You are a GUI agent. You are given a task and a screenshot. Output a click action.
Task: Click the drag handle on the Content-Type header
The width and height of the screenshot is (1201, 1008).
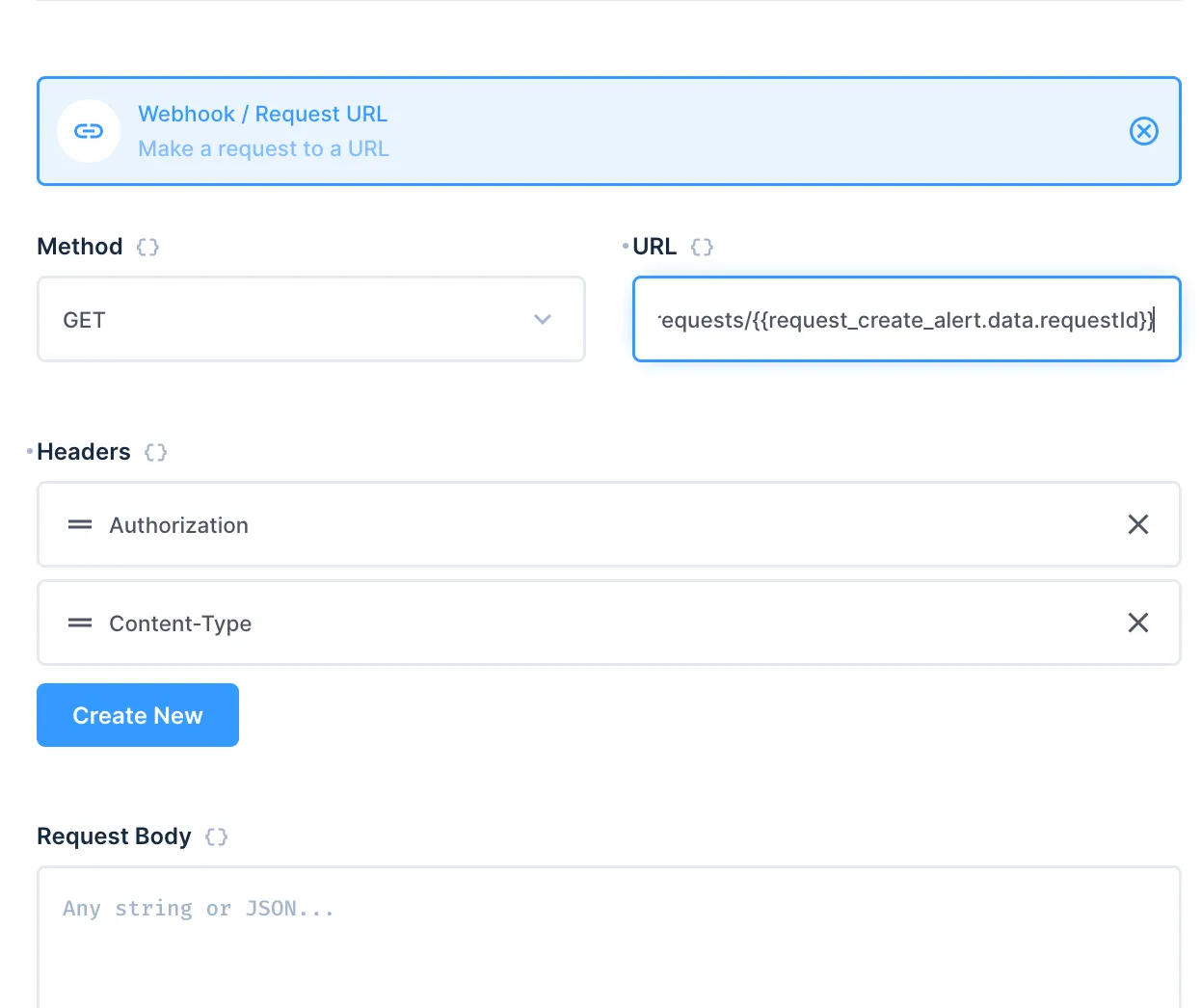(79, 623)
